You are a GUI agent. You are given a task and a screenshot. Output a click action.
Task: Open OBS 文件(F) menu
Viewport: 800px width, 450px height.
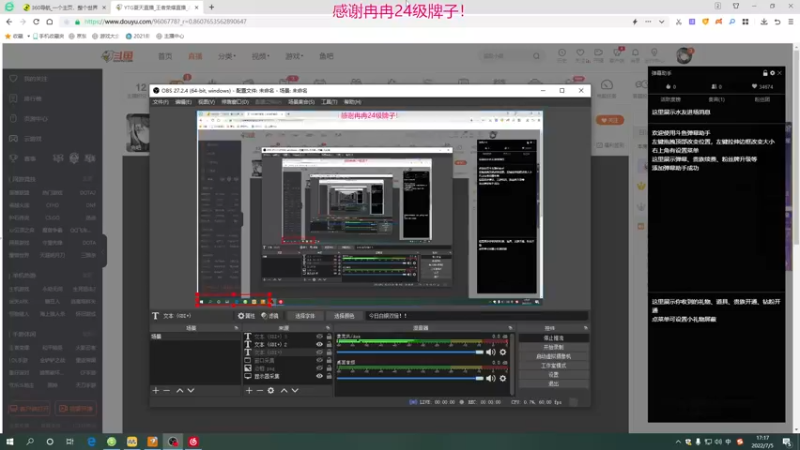[160, 102]
